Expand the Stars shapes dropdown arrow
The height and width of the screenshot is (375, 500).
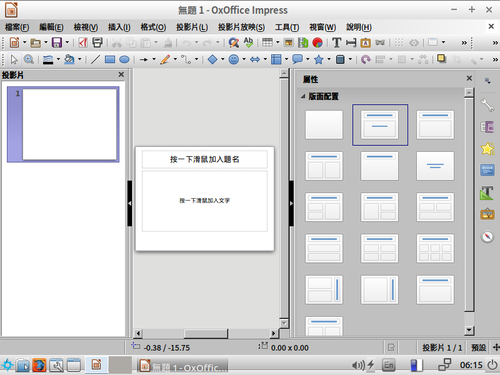point(329,60)
